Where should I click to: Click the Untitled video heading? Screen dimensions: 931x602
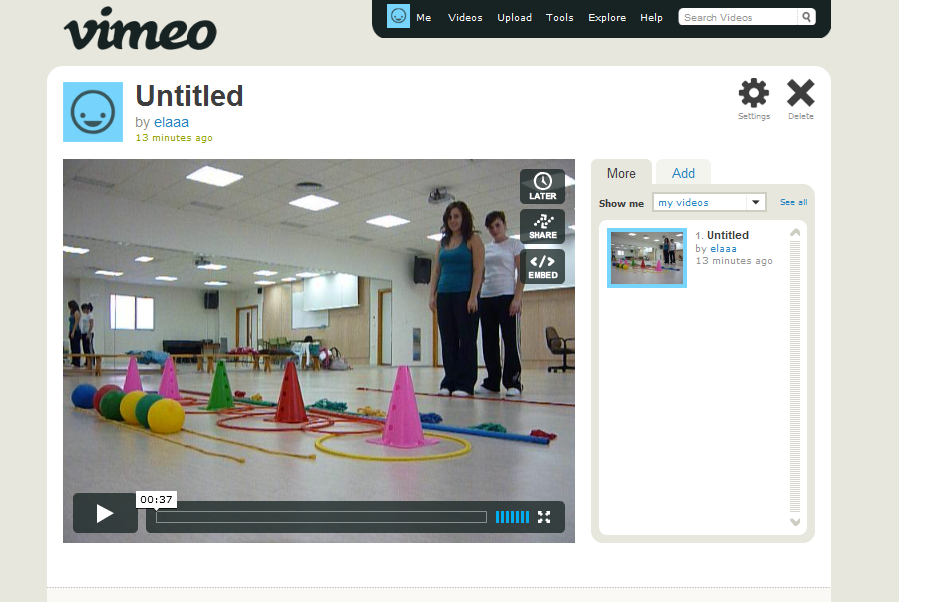(189, 96)
